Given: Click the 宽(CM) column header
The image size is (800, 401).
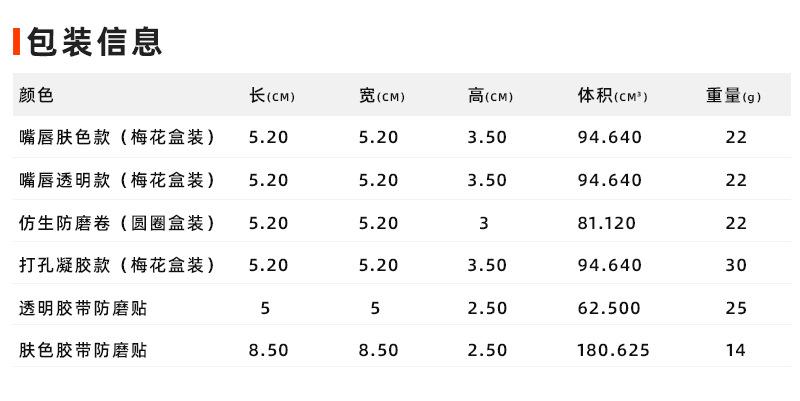Looking at the screenshot, I should (381, 96).
